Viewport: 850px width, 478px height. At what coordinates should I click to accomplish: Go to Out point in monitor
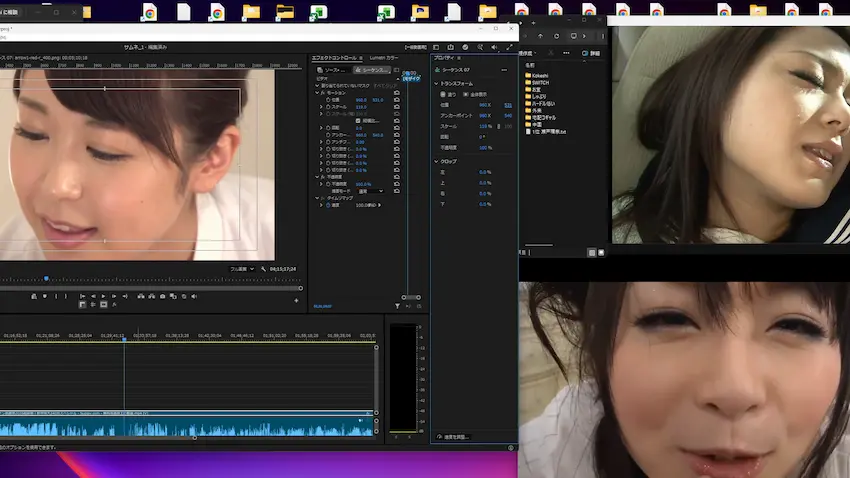tap(125, 296)
